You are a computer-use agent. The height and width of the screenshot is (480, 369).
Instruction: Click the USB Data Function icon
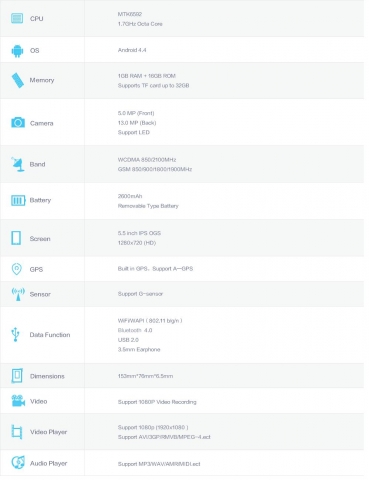pos(15,334)
